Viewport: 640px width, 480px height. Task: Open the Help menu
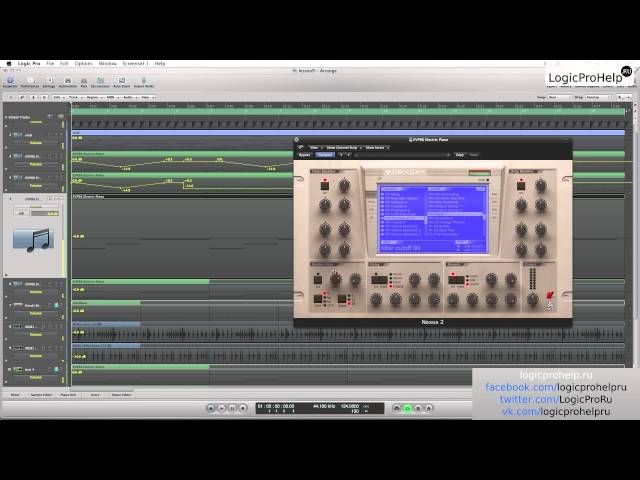click(x=160, y=64)
